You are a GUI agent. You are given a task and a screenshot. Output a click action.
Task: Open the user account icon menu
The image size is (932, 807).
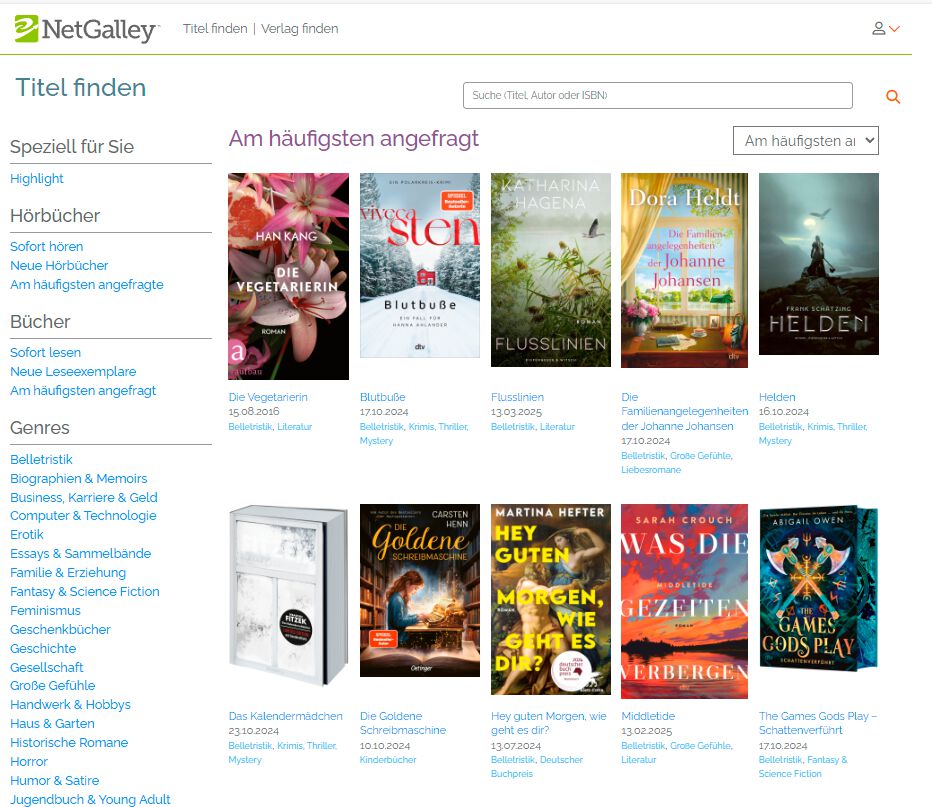tap(879, 29)
